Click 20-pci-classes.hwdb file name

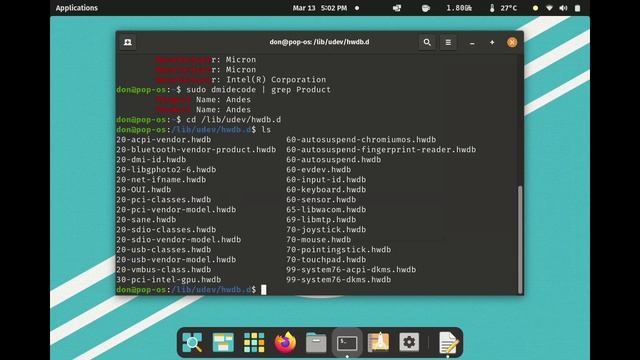click(x=164, y=200)
